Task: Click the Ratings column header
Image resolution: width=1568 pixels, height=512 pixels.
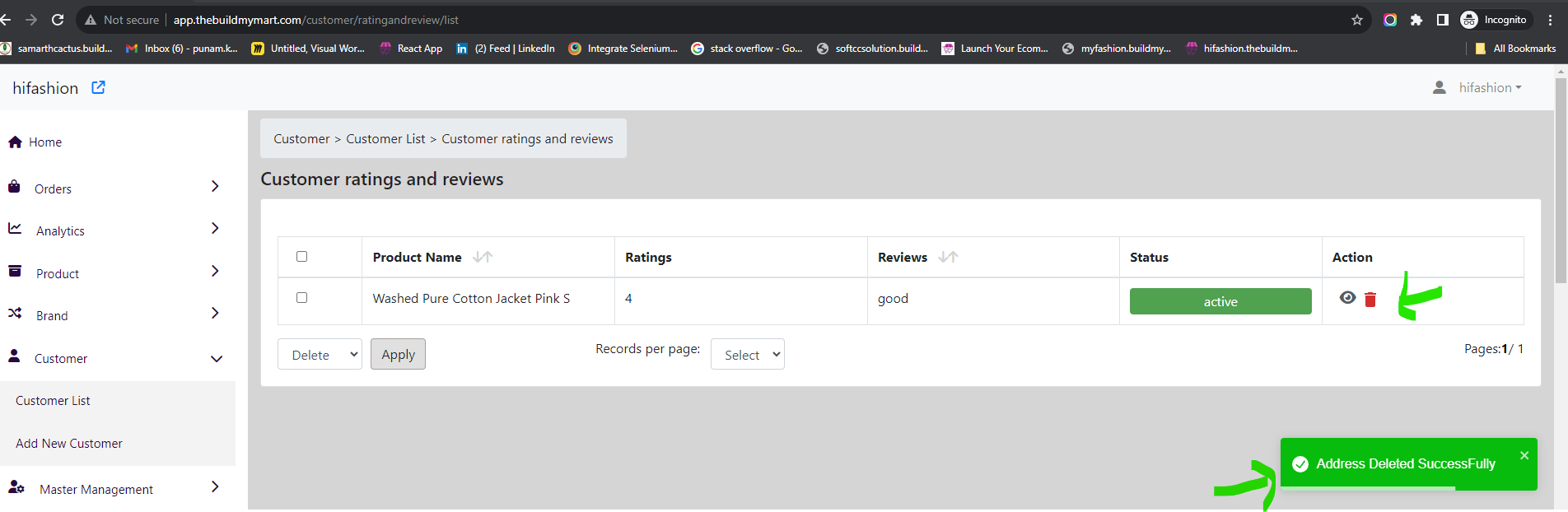Action: (648, 258)
